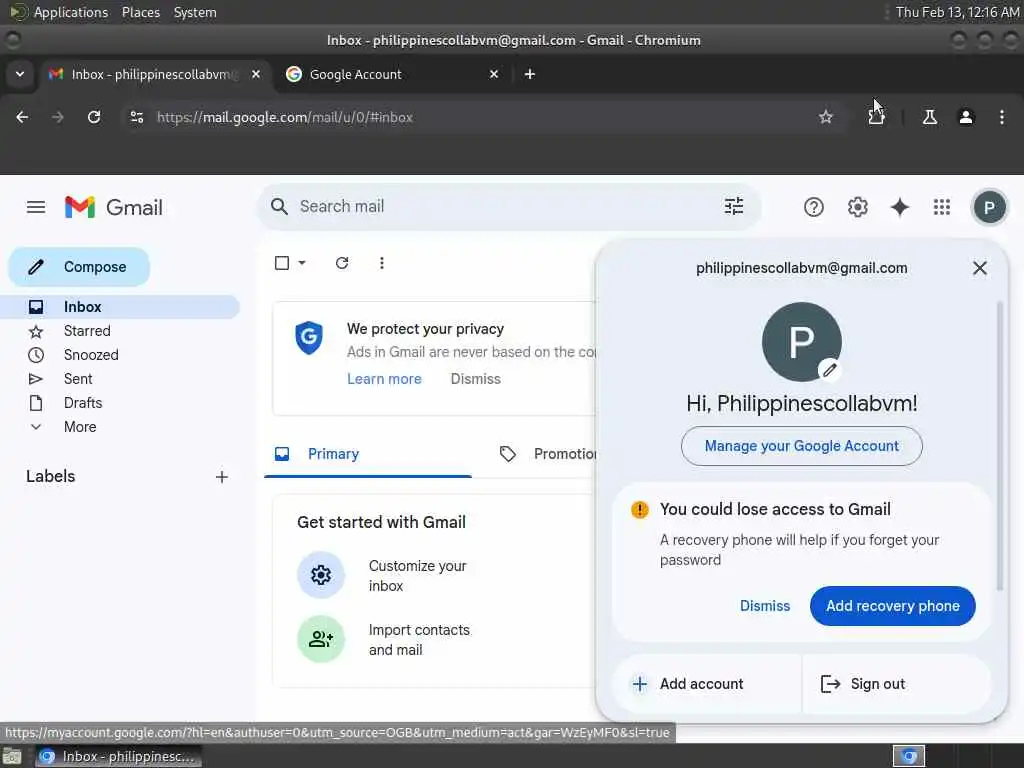The height and width of the screenshot is (768, 1024).
Task: Open the Gmail Settings gear
Action: pos(857,207)
